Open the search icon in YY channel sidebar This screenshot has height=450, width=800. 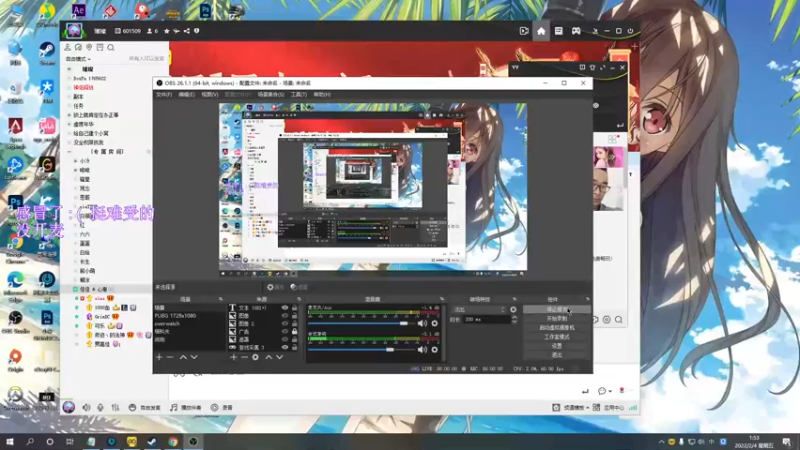111,47
